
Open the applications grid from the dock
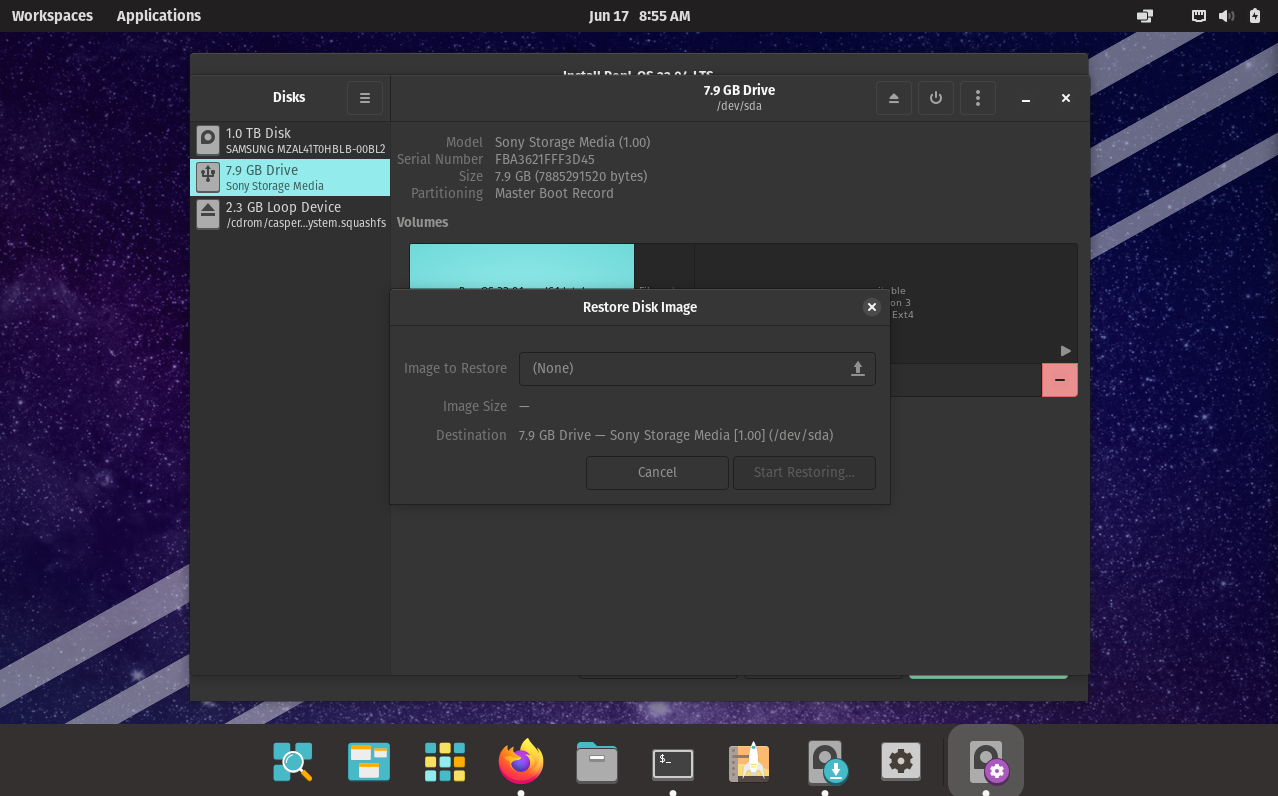[444, 762]
